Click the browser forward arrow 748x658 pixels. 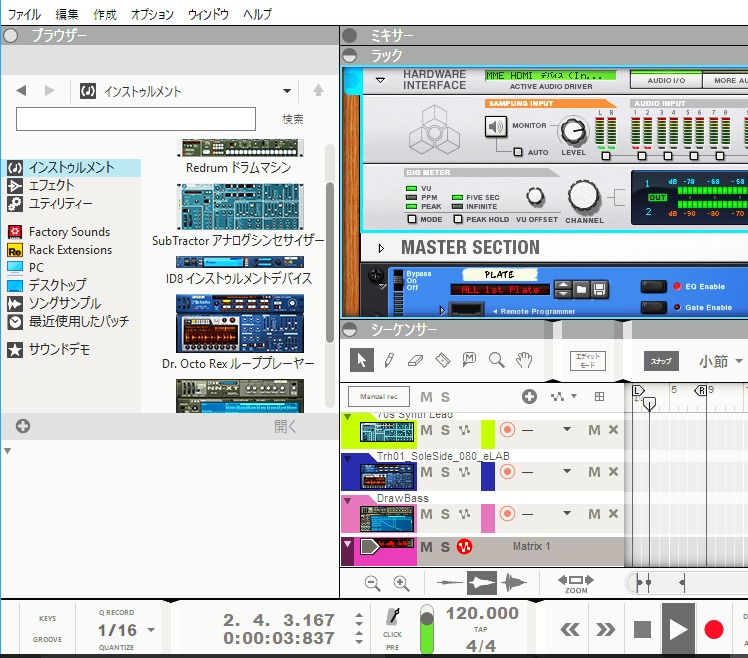coord(50,91)
